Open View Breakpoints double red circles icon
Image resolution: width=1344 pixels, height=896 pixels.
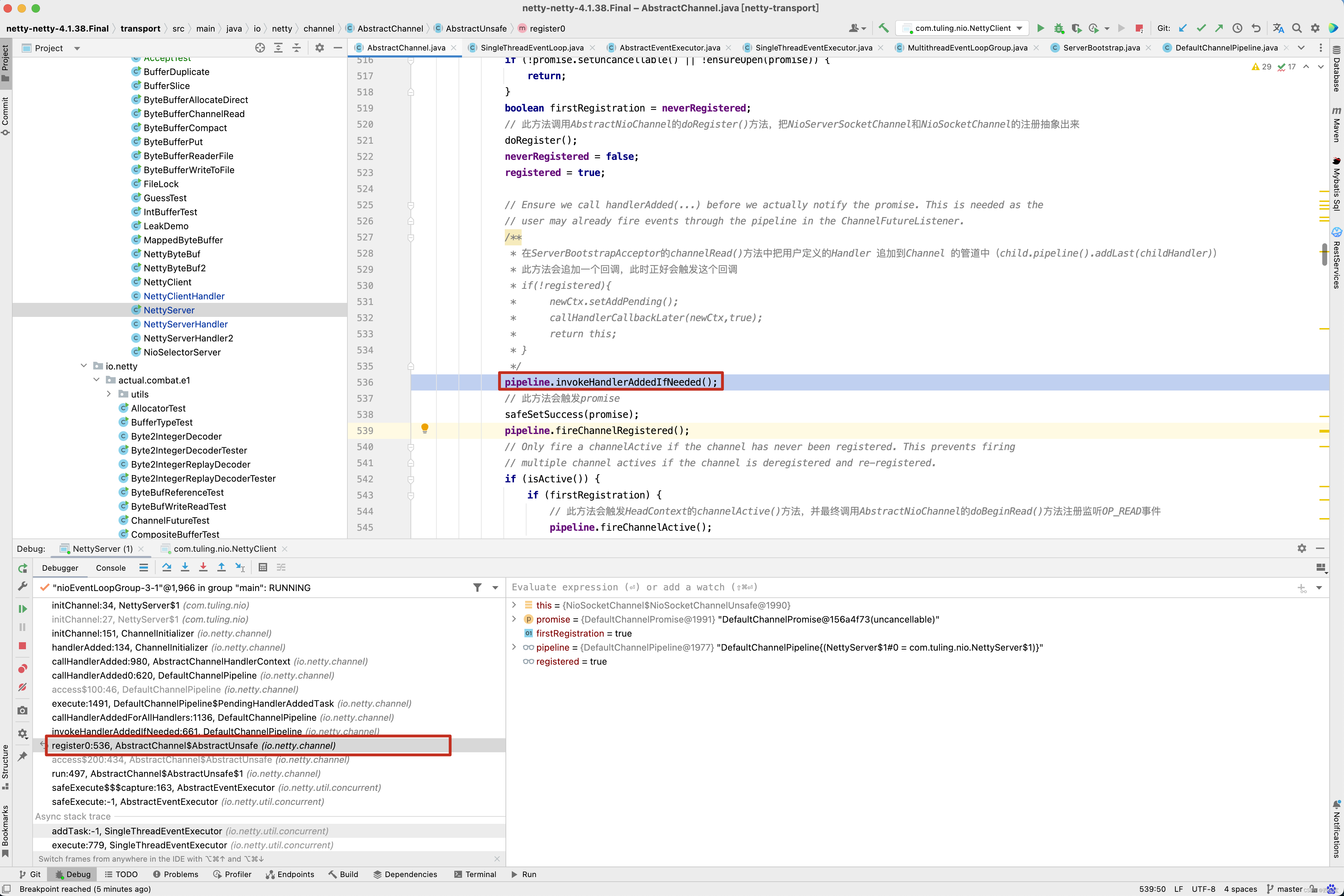coord(23,668)
